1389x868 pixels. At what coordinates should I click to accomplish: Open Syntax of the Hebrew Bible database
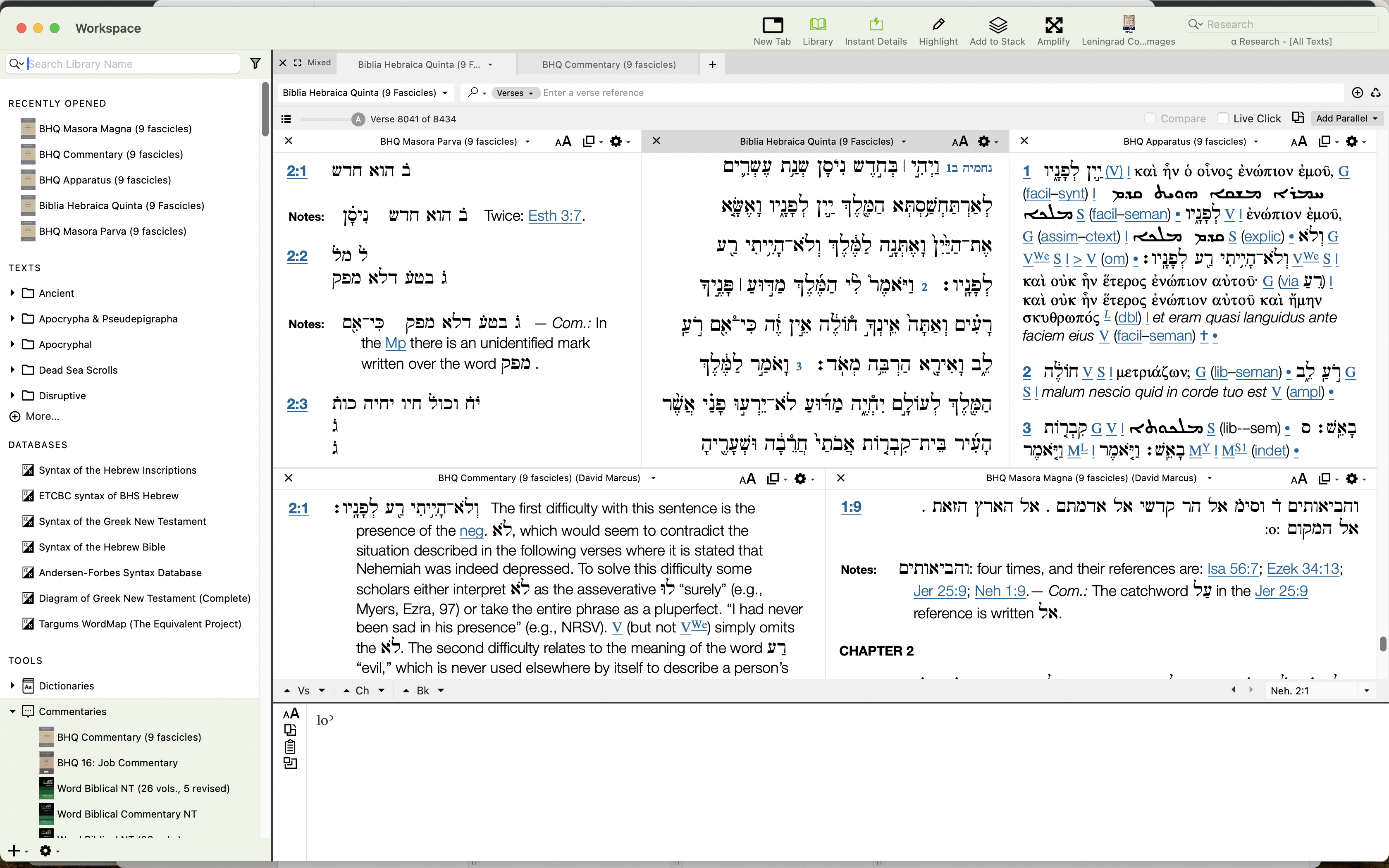coord(102,547)
